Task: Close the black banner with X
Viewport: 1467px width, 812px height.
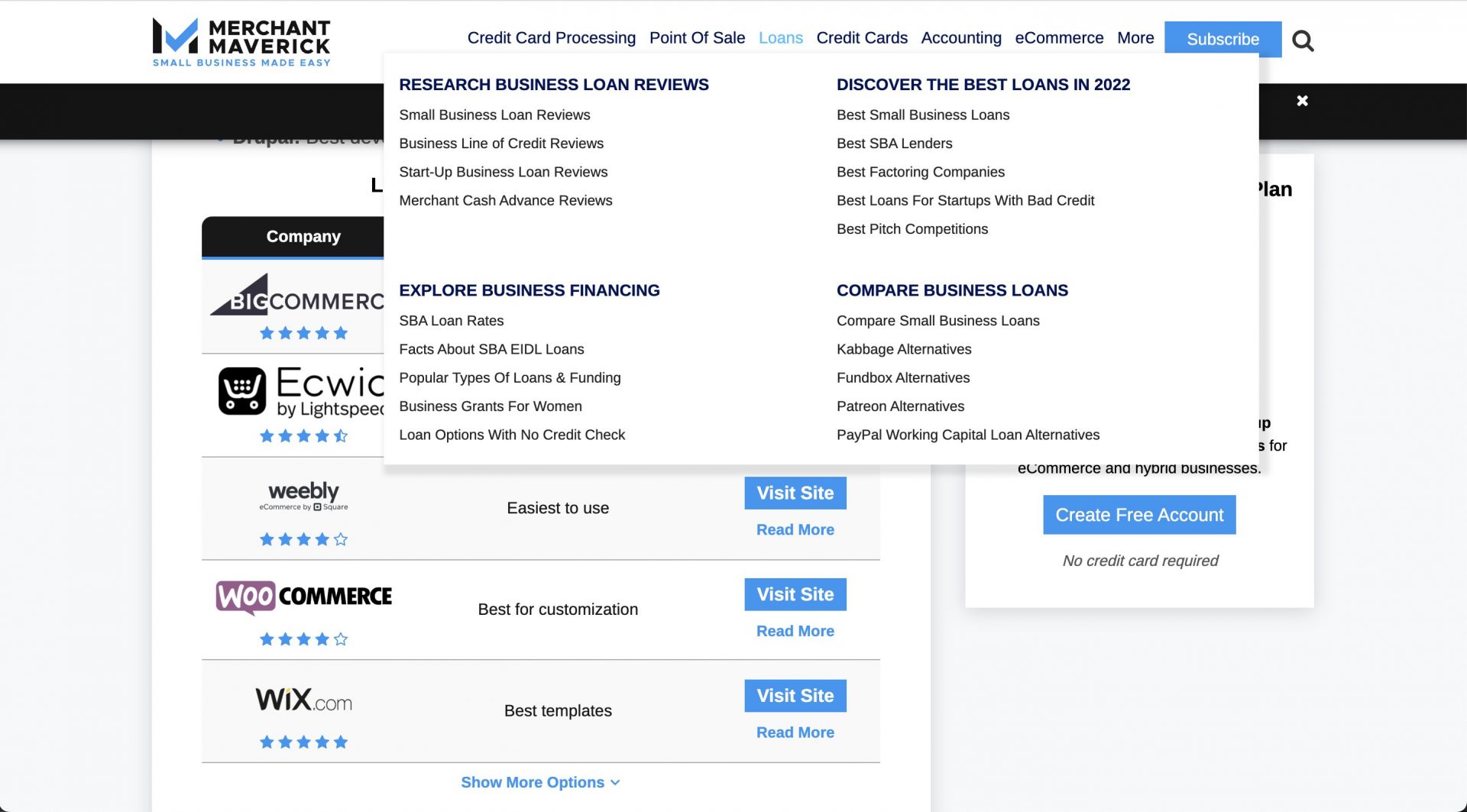Action: [x=1302, y=101]
